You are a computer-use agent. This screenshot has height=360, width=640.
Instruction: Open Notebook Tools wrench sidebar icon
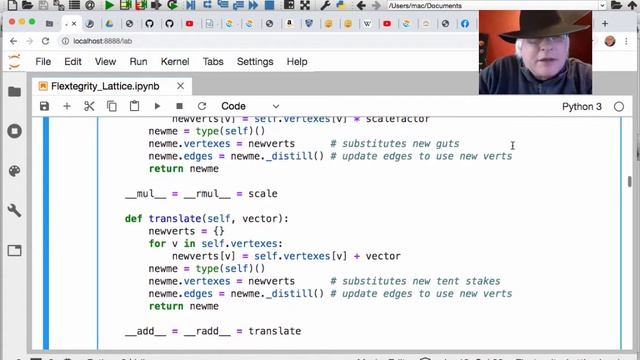15,211
